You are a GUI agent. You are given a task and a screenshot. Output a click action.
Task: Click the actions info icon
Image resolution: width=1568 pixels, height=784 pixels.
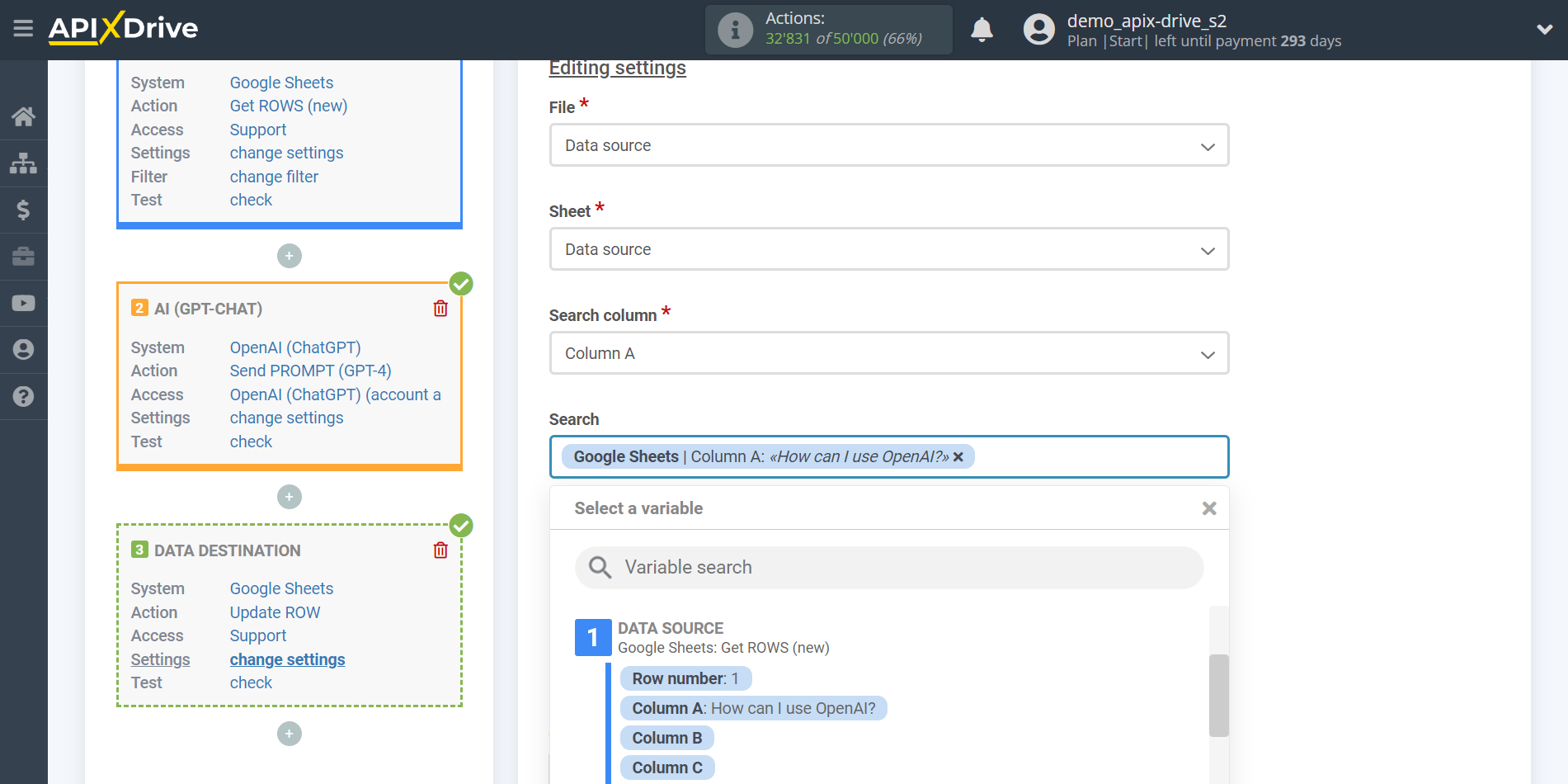(x=735, y=30)
